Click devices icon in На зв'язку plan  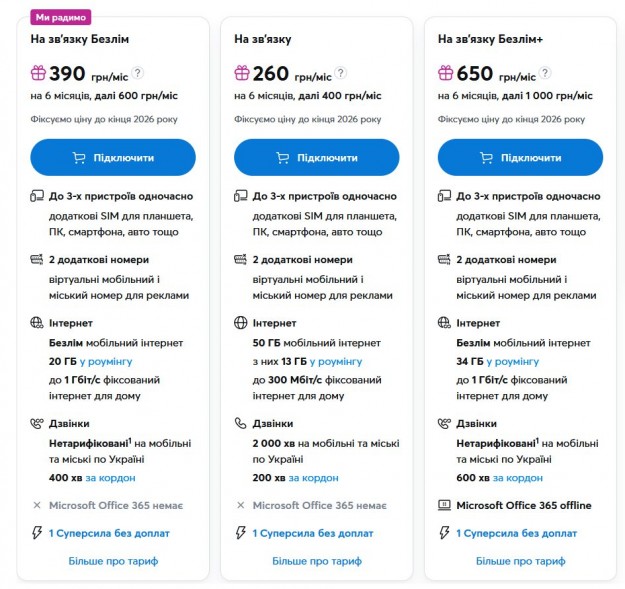point(240,196)
